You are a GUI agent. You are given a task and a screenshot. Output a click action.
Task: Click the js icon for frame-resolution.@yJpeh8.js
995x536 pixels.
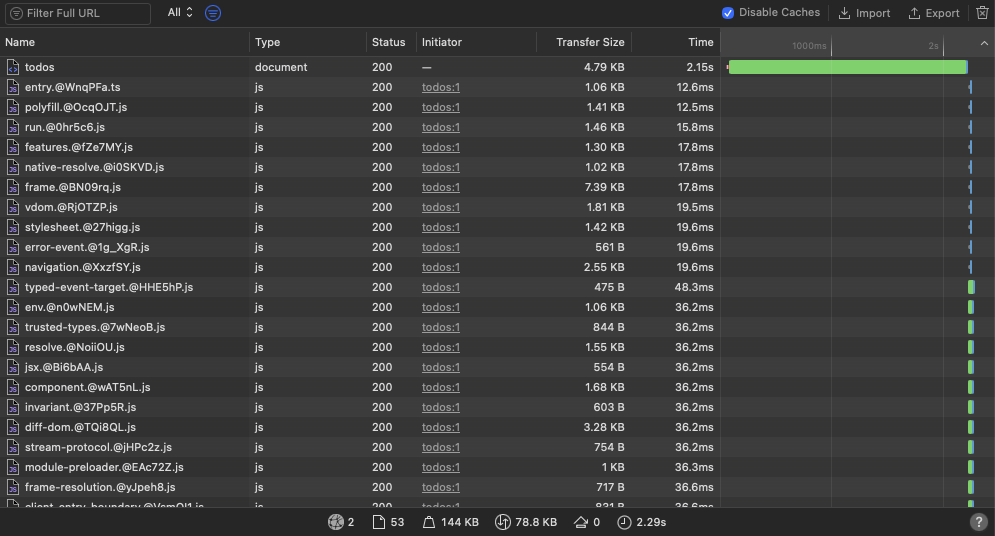point(13,487)
